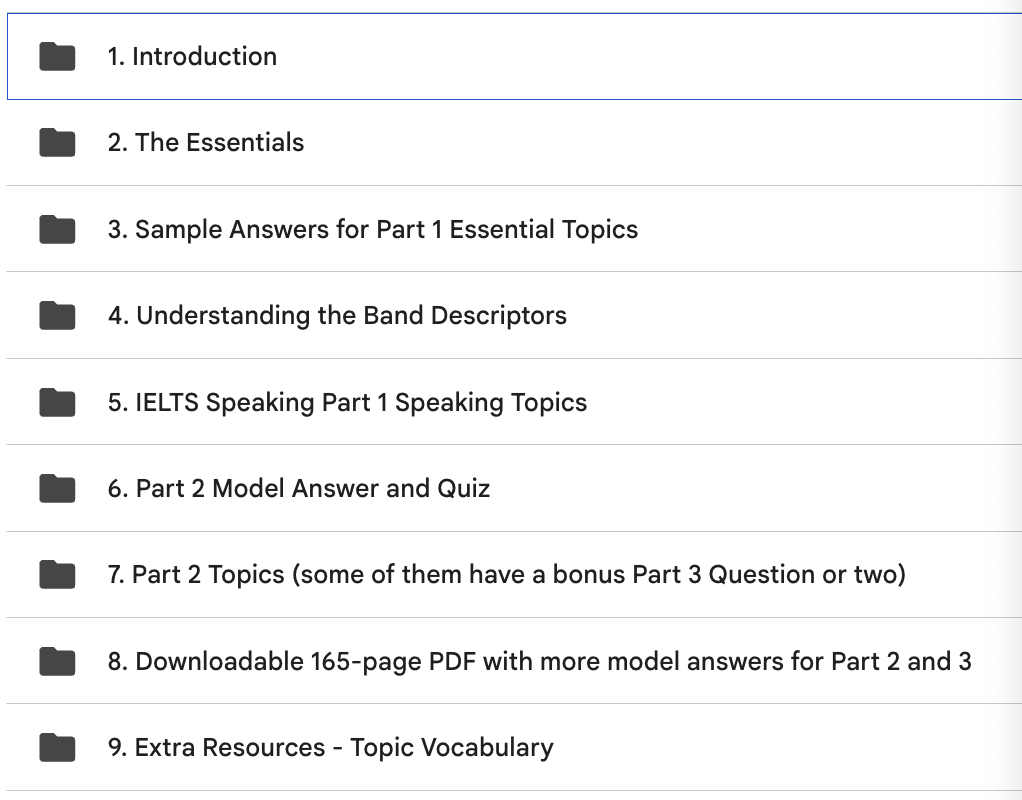
Task: Click the folder icon for Part 2 Model Answer
Action: click(x=58, y=489)
